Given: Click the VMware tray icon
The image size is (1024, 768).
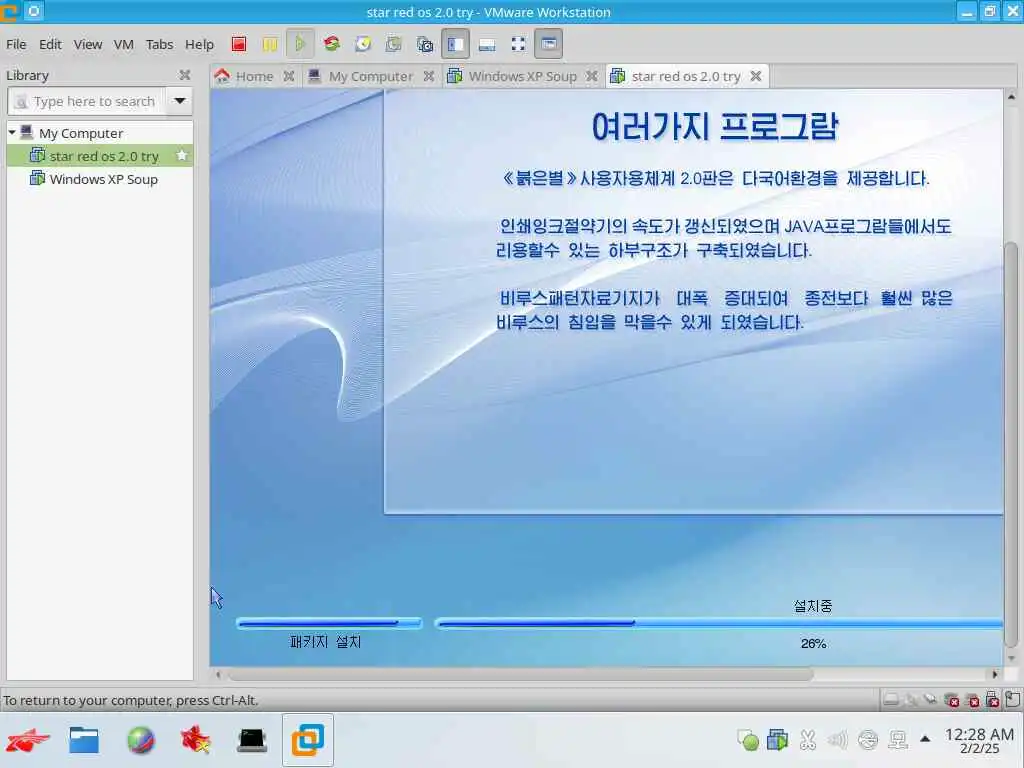Looking at the screenshot, I should [777, 740].
